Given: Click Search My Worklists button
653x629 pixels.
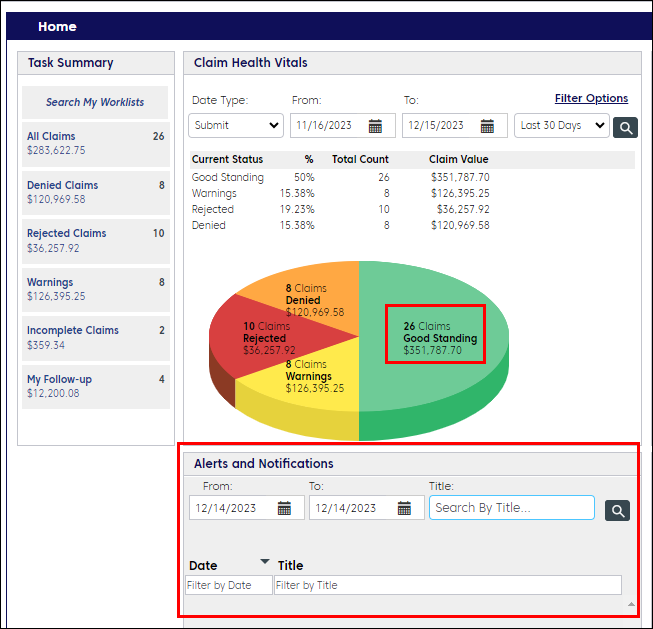Looking at the screenshot, I should [95, 102].
